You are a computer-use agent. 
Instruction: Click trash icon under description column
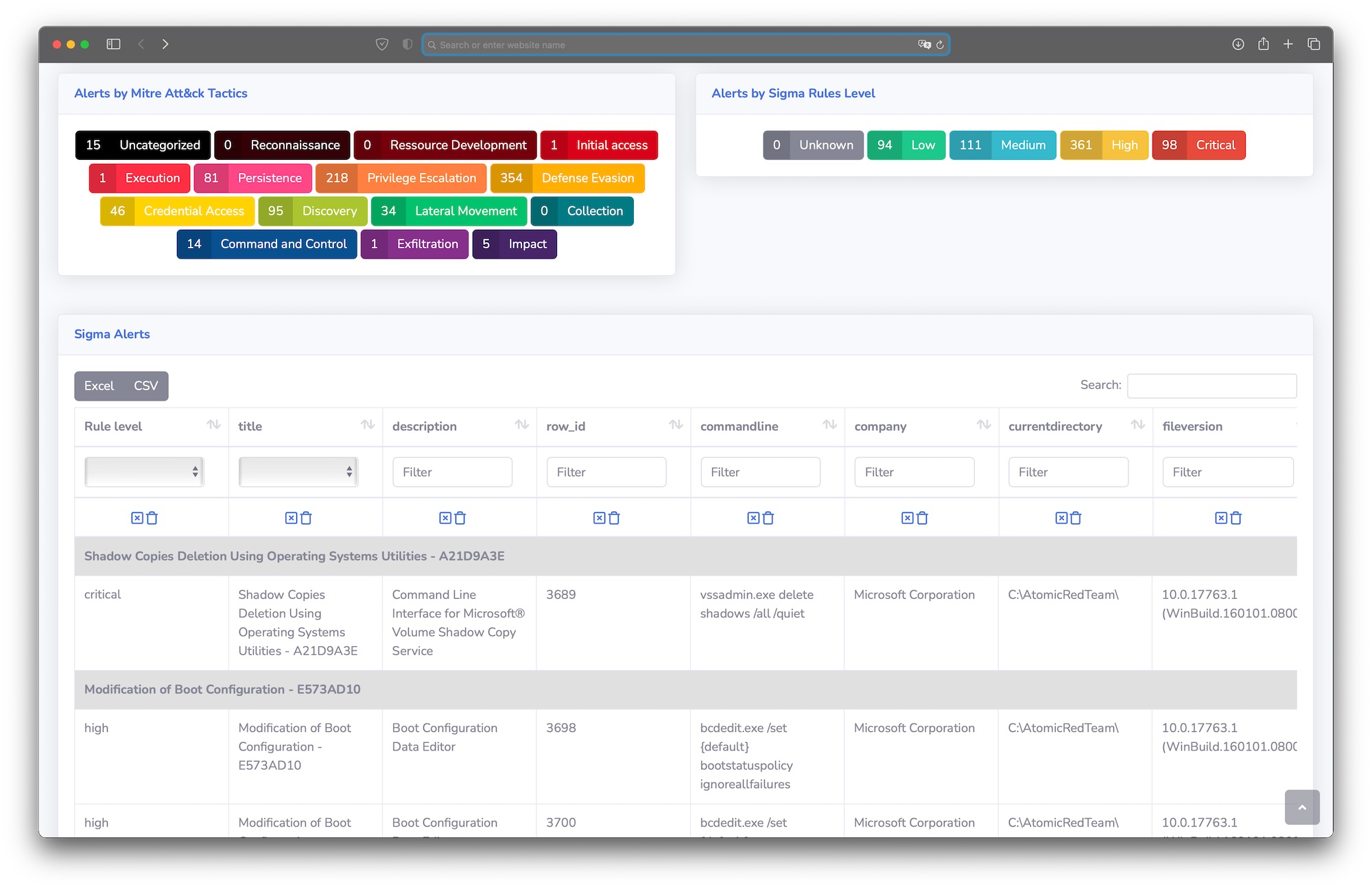pos(460,518)
